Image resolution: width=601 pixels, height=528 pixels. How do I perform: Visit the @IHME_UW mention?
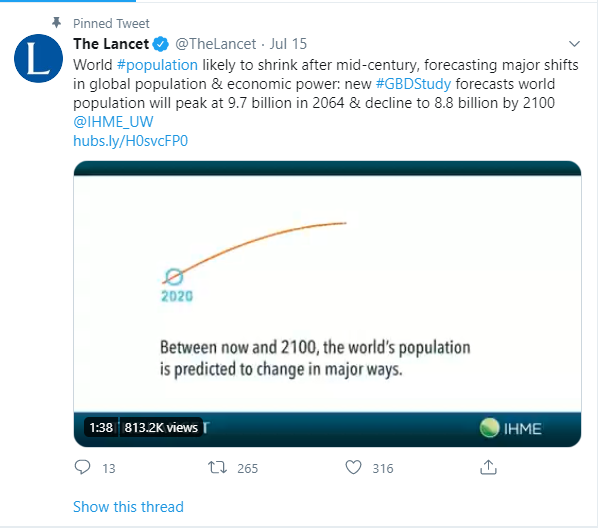point(112,122)
